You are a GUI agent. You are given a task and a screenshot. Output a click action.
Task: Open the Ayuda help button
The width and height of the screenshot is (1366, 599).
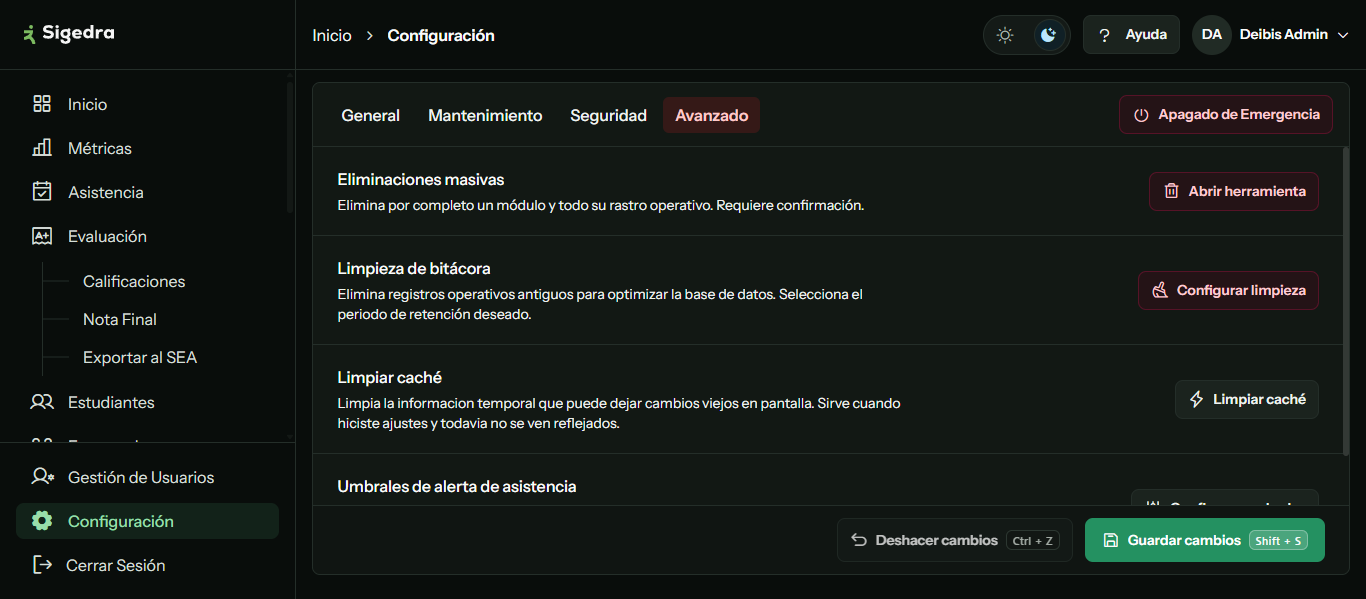pyautogui.click(x=1131, y=35)
